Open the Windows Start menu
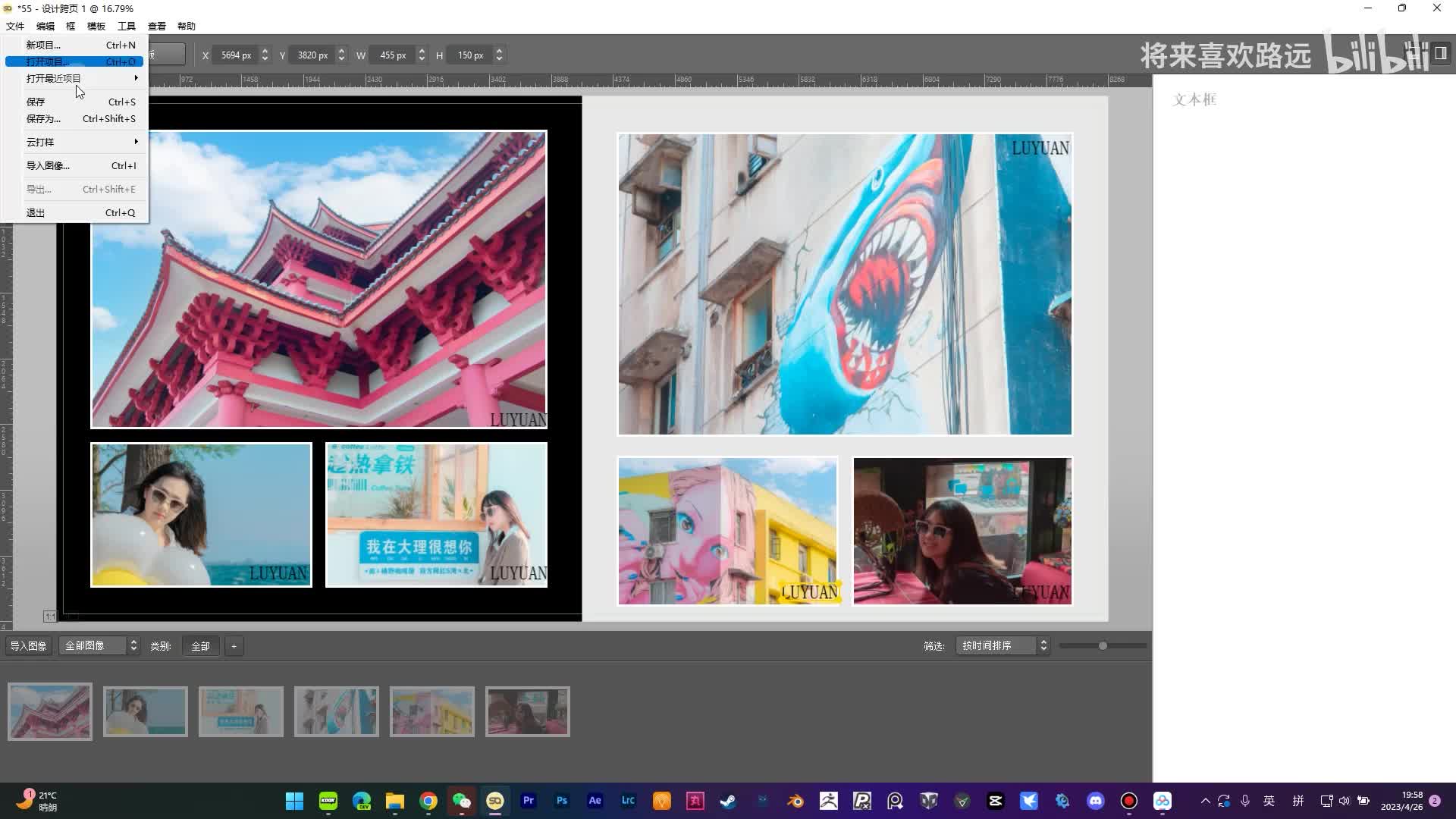1456x819 pixels. coord(294,801)
